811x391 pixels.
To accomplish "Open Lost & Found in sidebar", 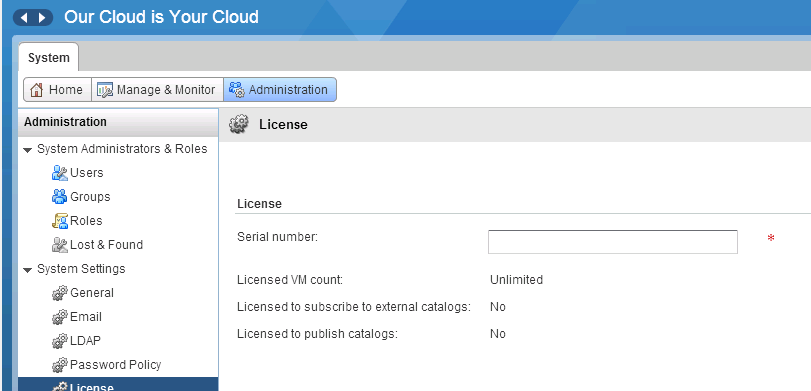I will point(106,244).
